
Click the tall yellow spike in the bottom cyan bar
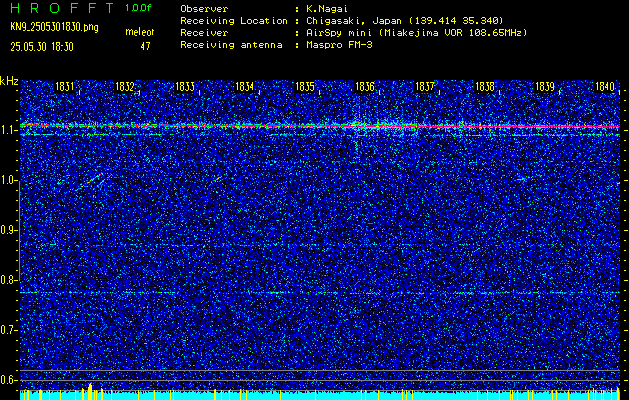pos(90,391)
